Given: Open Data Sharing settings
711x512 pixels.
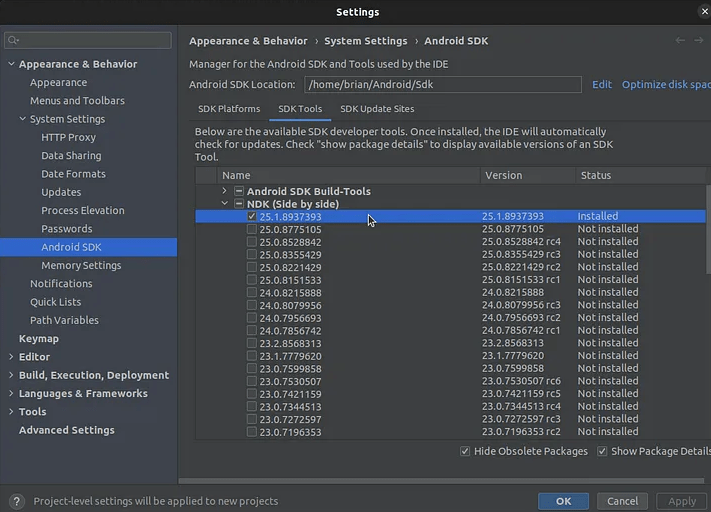Looking at the screenshot, I should pyautogui.click(x=71, y=156).
